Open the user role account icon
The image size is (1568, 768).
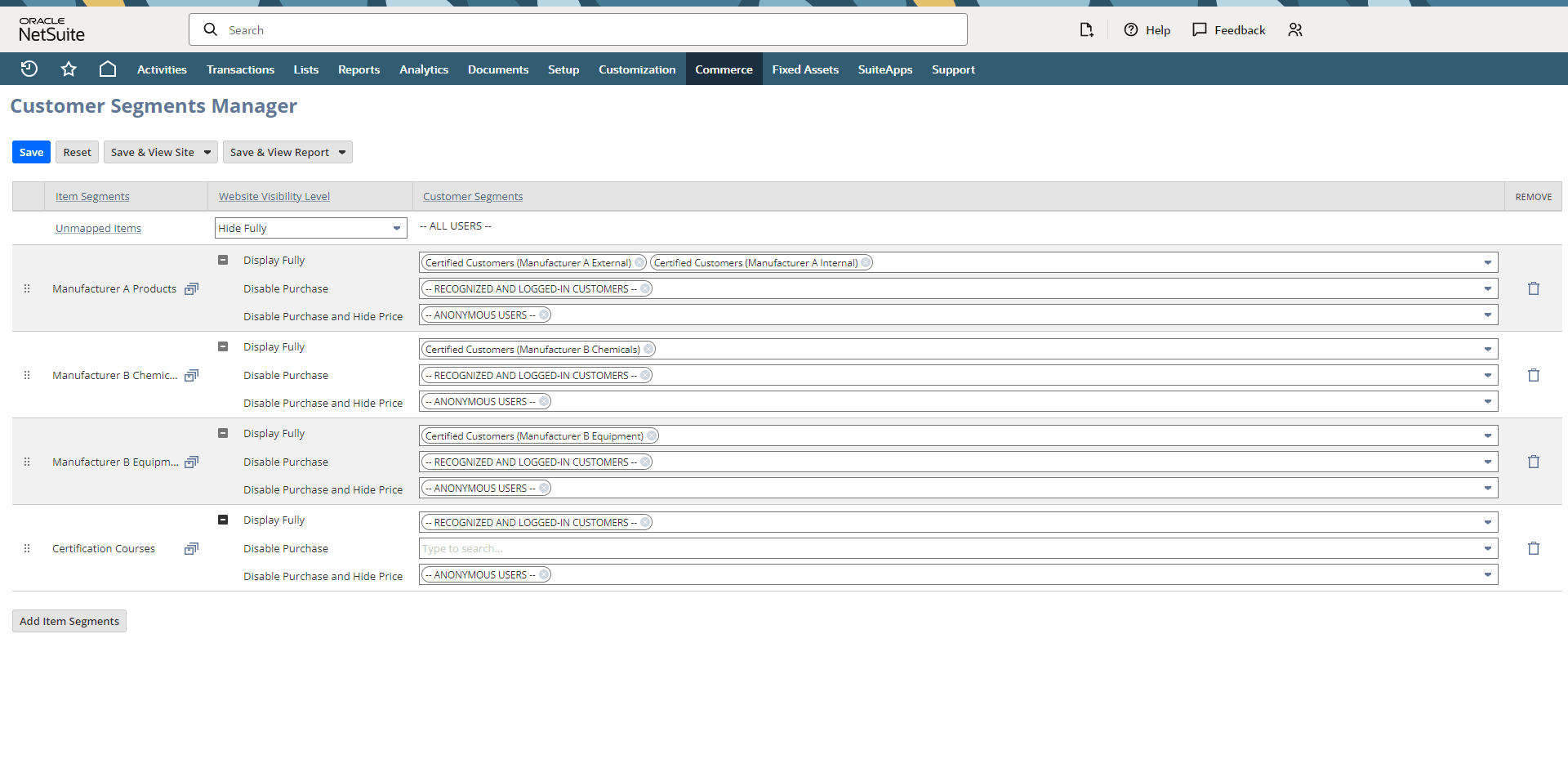click(1295, 30)
